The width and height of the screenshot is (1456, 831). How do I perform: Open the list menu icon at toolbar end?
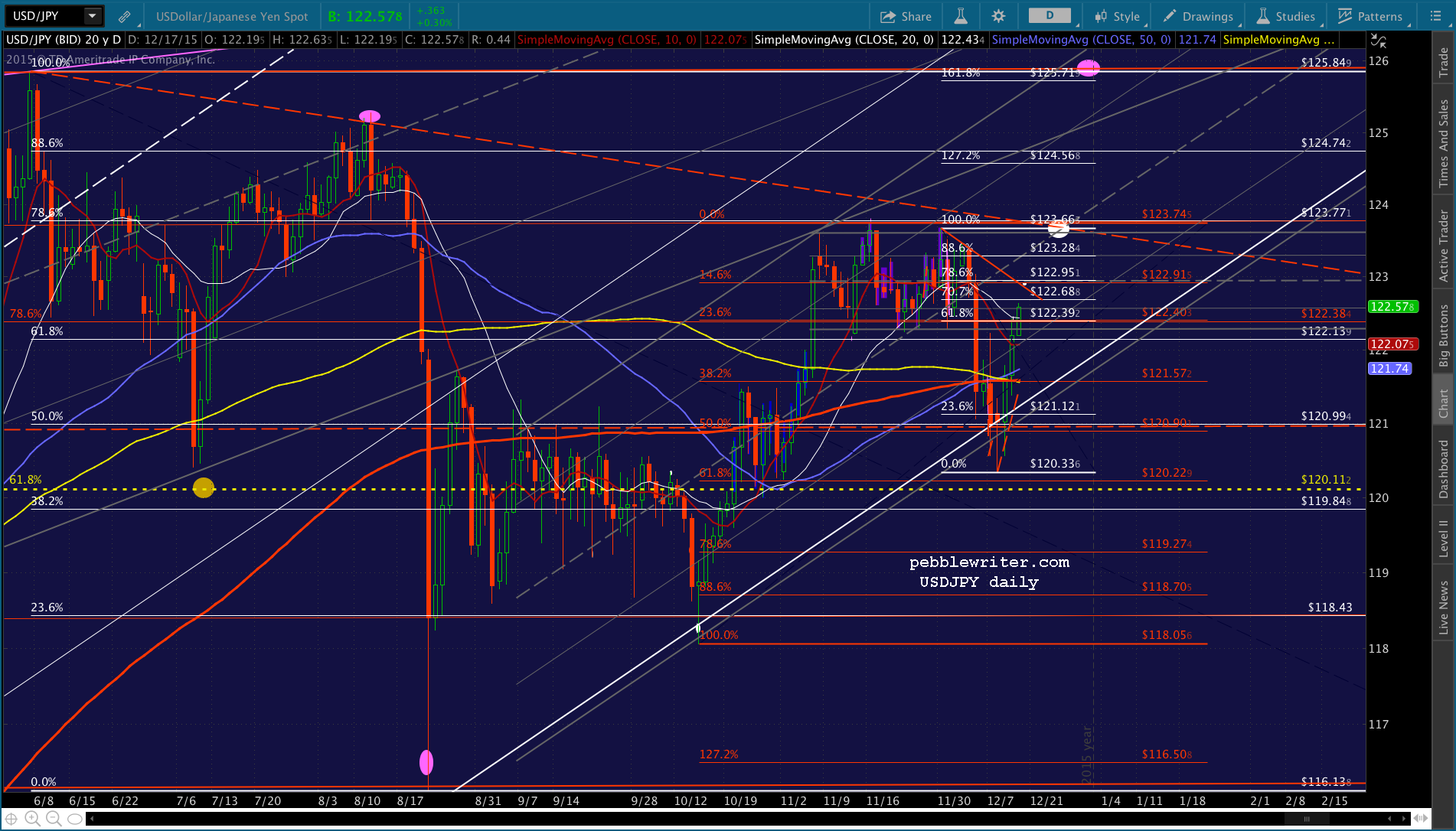pyautogui.click(x=1435, y=16)
